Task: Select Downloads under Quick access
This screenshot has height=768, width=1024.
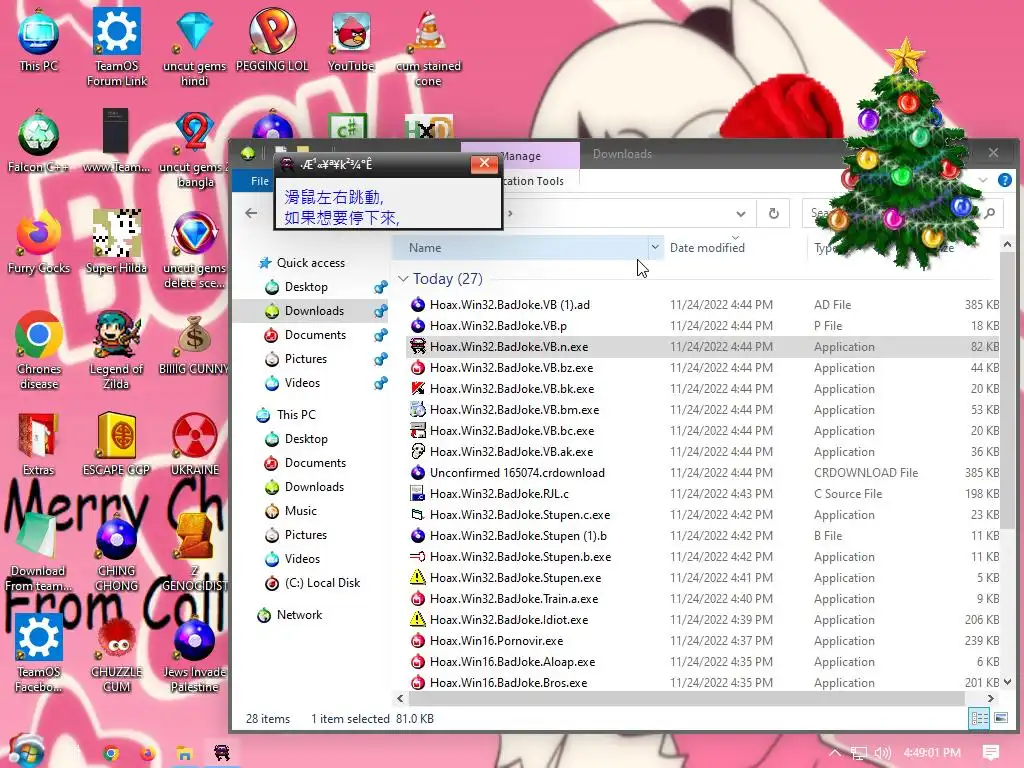Action: pyautogui.click(x=314, y=311)
